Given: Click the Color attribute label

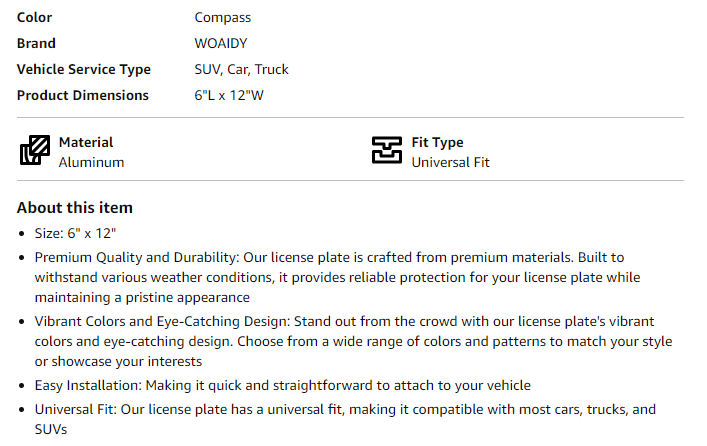Looking at the screenshot, I should coord(34,18).
